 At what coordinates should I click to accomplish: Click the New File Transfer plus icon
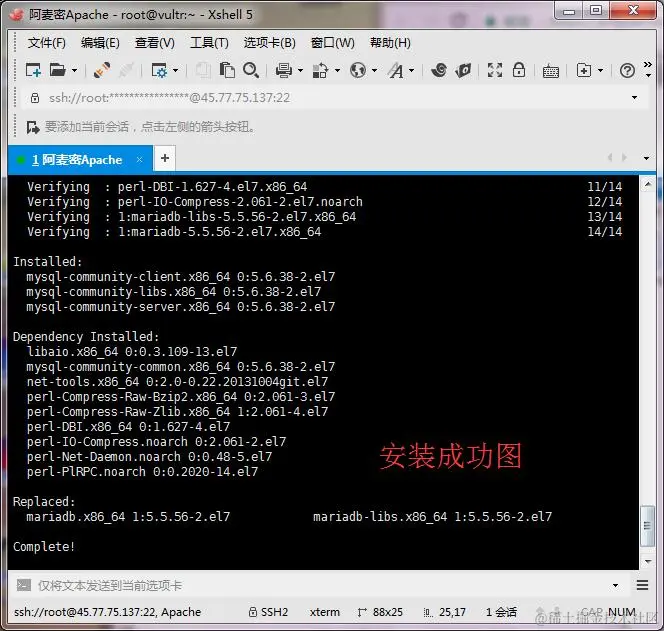coord(584,70)
